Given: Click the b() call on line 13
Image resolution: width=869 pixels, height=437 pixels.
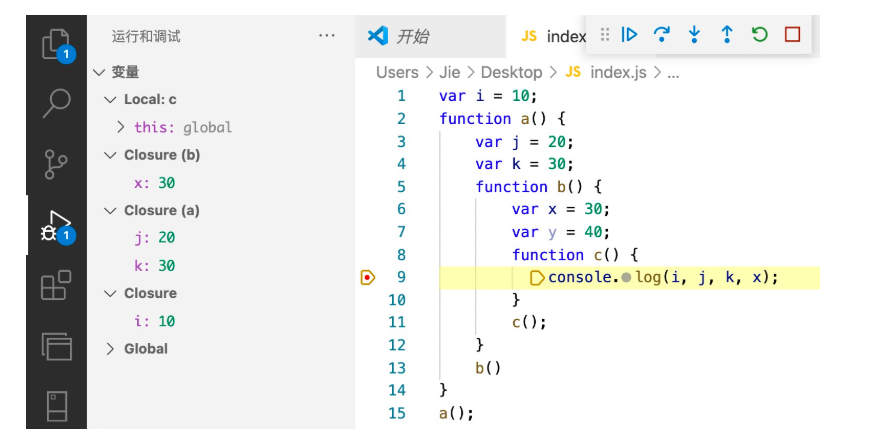Looking at the screenshot, I should coord(488,368).
